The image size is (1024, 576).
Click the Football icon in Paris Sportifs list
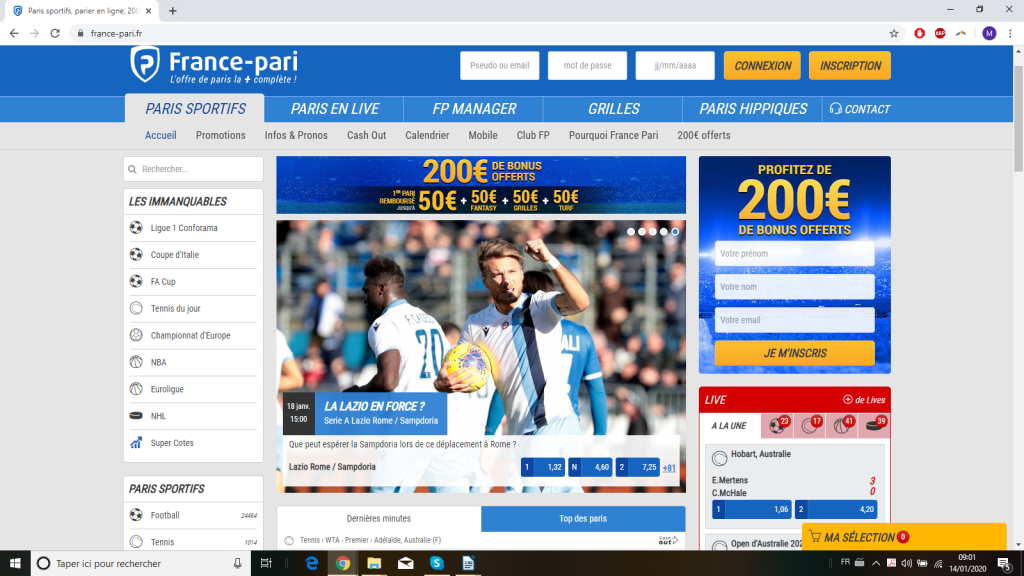pyautogui.click(x=136, y=515)
